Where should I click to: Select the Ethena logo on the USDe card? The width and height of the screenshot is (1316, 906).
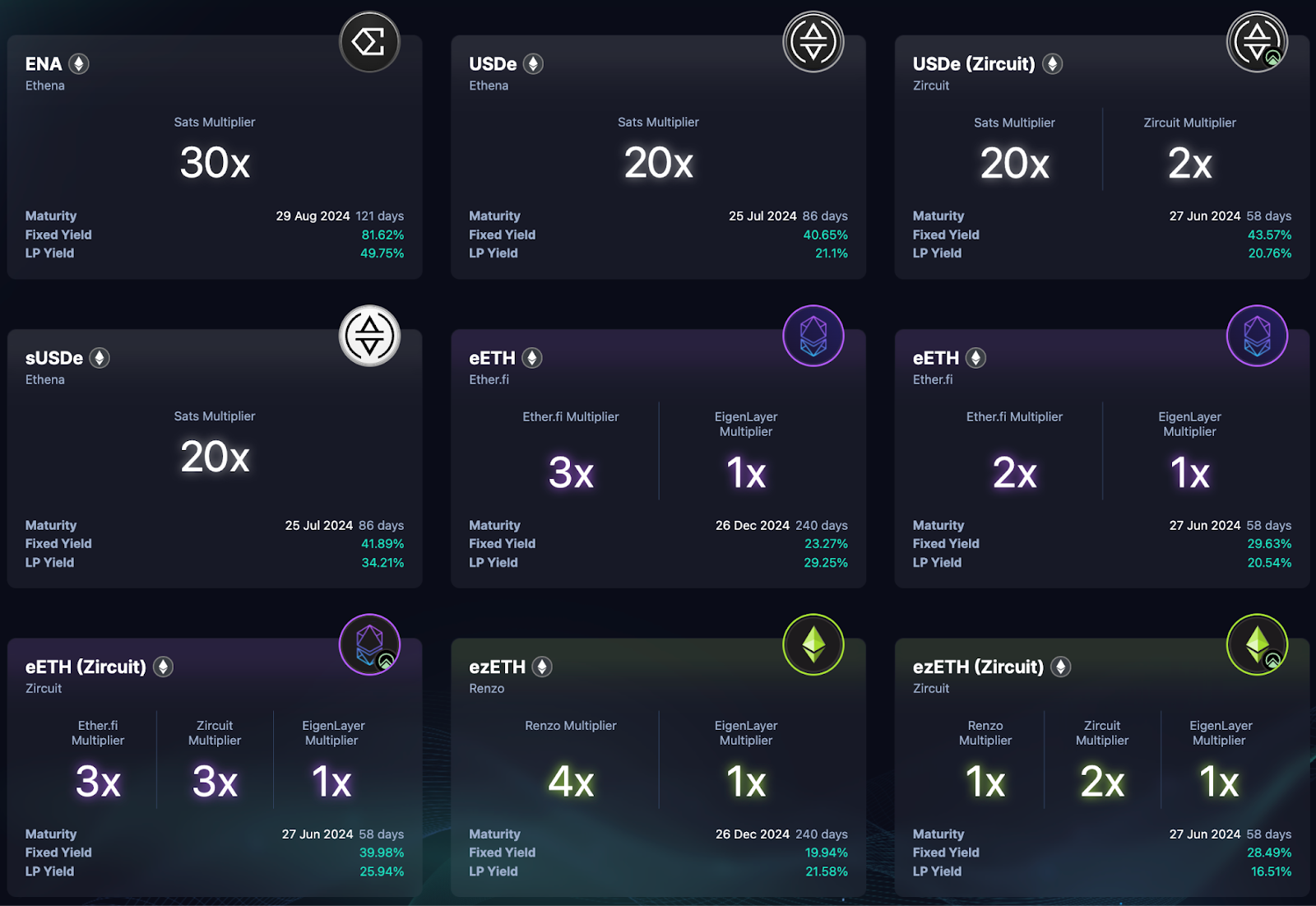(813, 41)
